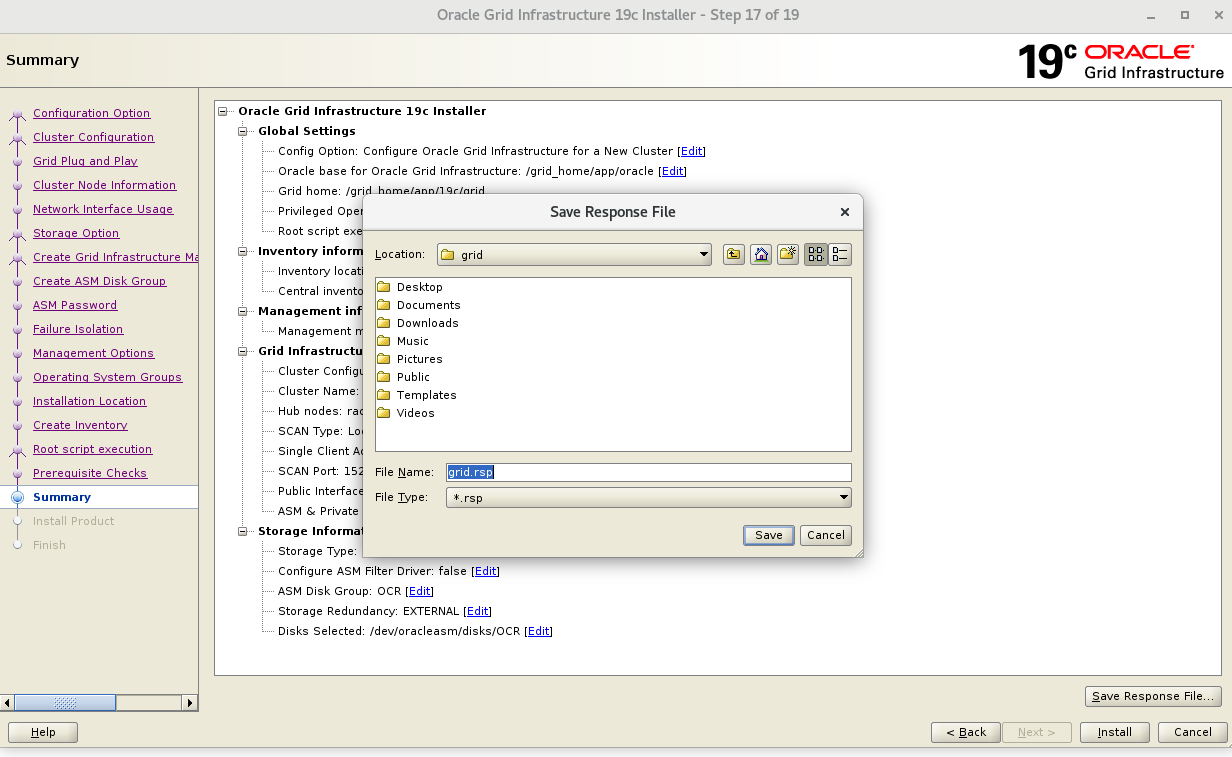Collapse the Inventory information tree node

[x=243, y=251]
